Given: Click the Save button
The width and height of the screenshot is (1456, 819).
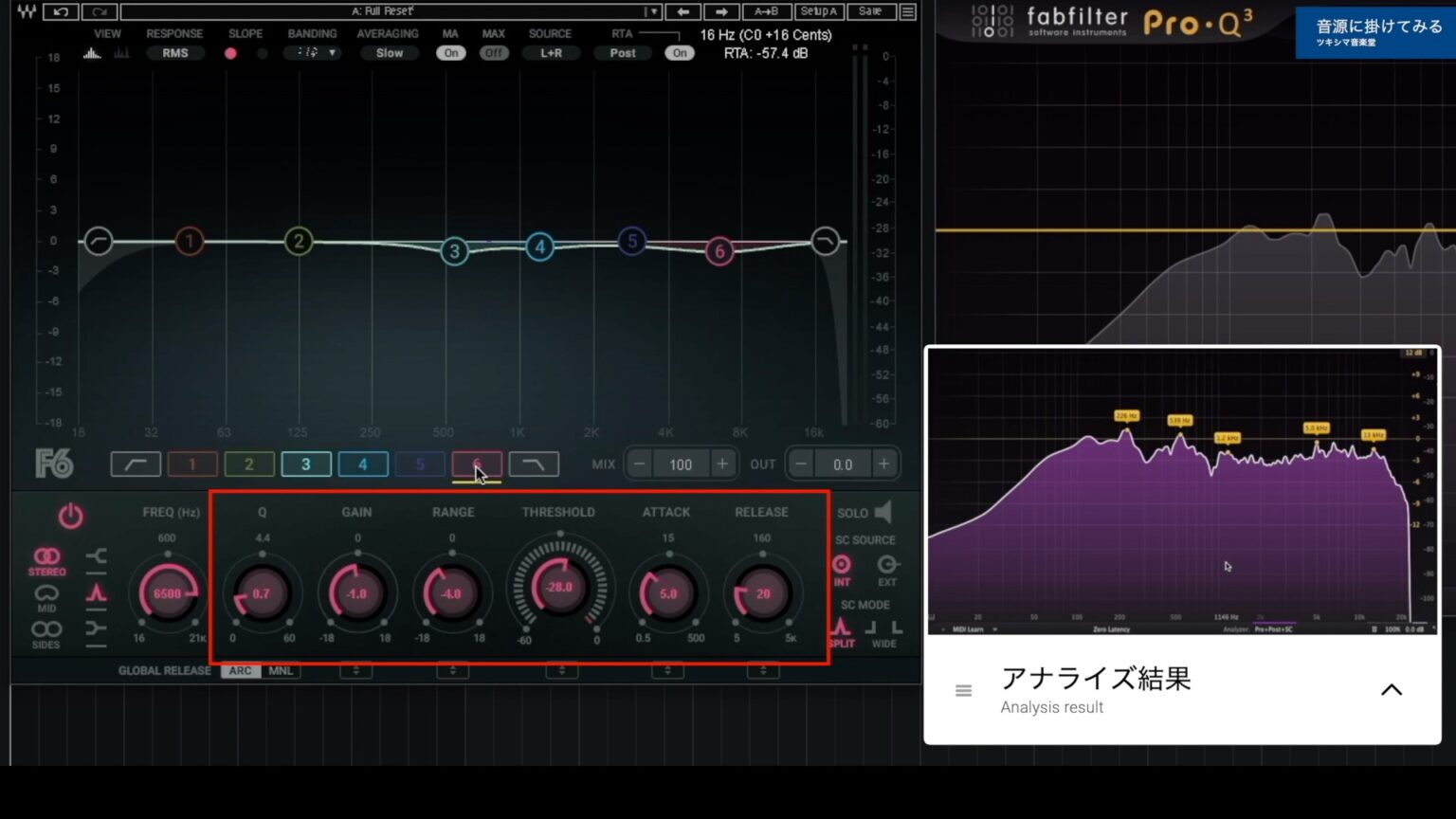Looking at the screenshot, I should coord(870,11).
